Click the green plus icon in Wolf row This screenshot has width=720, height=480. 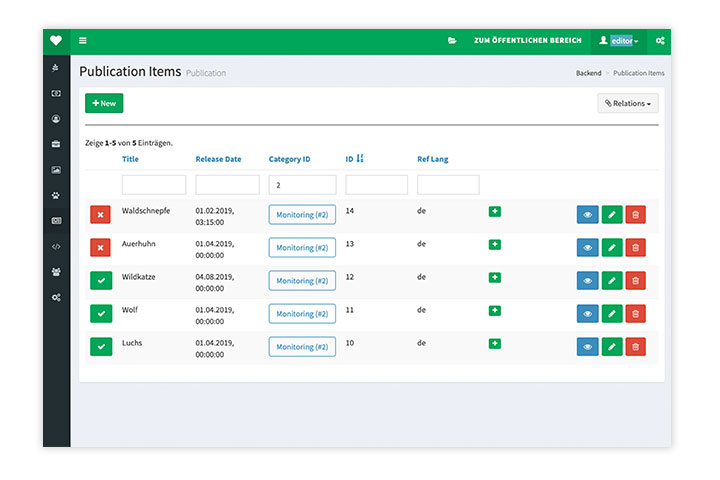pyautogui.click(x=495, y=311)
